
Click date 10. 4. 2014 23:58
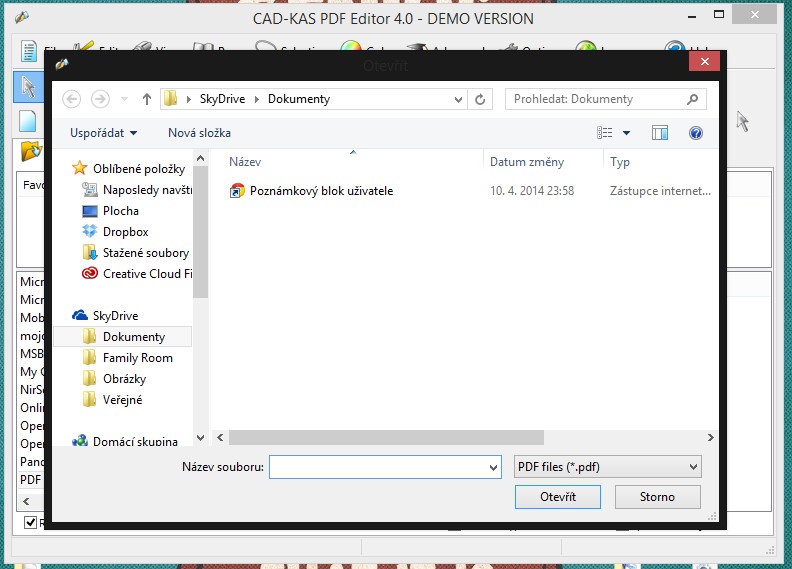coord(532,191)
